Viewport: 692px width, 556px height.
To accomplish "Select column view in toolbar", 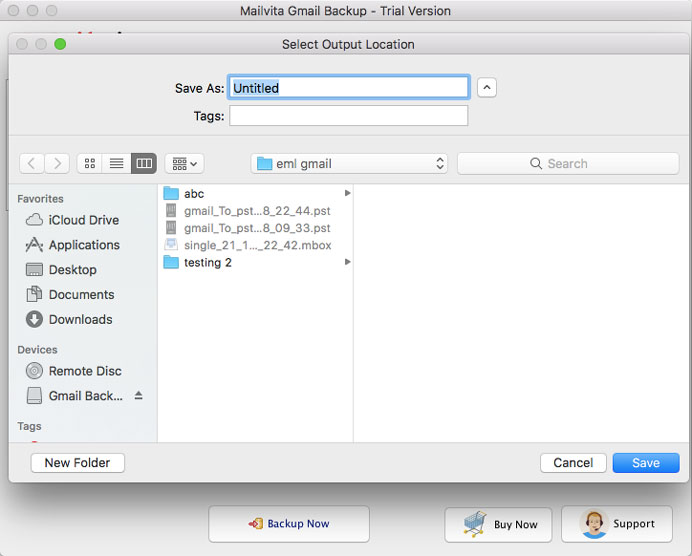I will point(144,163).
